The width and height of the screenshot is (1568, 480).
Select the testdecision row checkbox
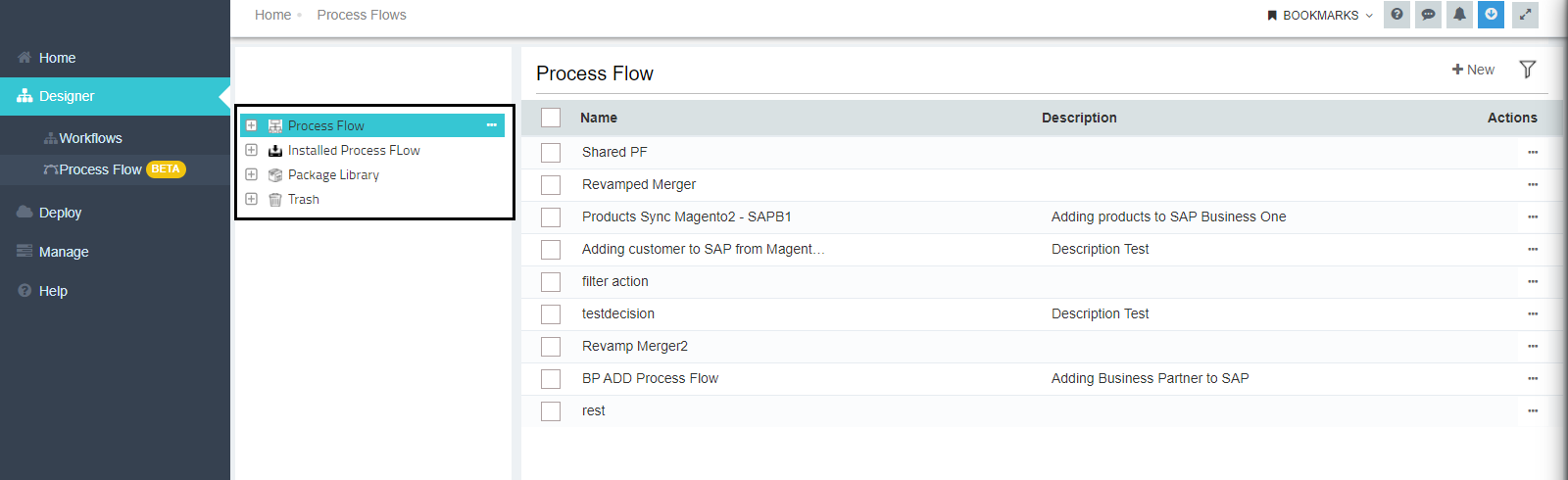551,314
